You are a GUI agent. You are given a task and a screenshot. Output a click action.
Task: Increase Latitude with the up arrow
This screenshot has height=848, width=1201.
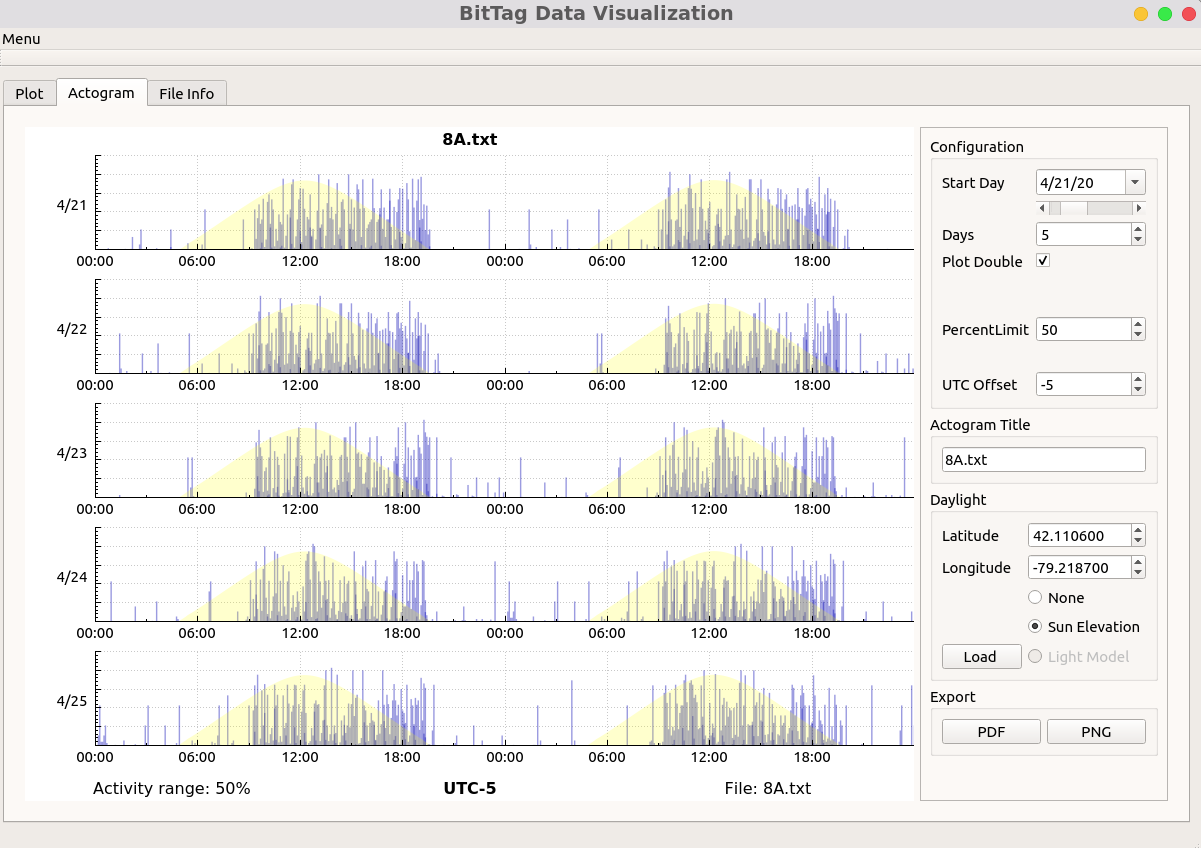pyautogui.click(x=1138, y=530)
